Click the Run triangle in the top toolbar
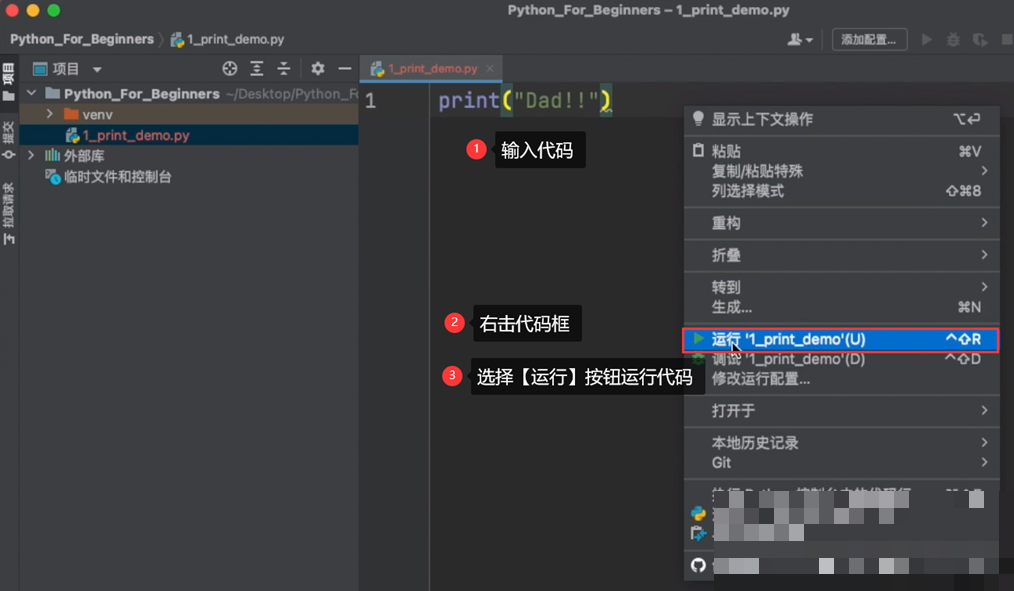Image resolution: width=1014 pixels, height=591 pixels. pos(927,39)
